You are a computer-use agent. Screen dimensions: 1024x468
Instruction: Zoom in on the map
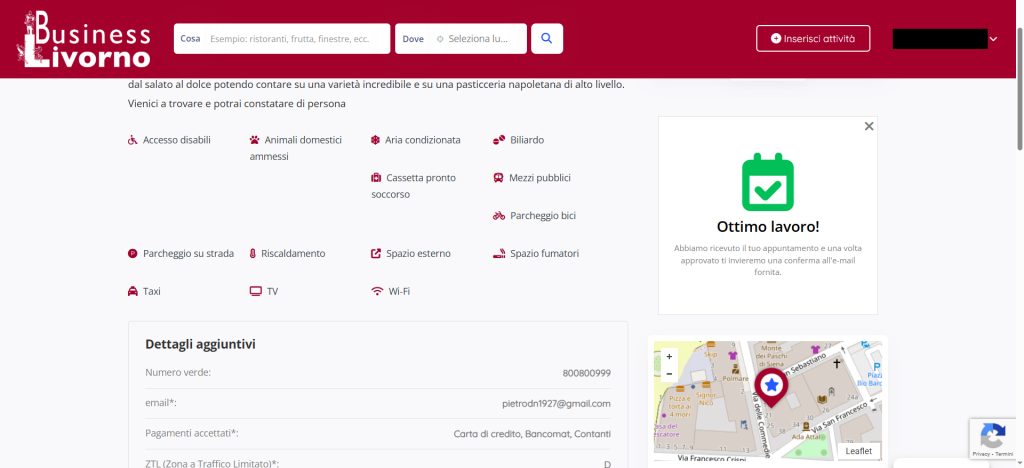click(669, 356)
